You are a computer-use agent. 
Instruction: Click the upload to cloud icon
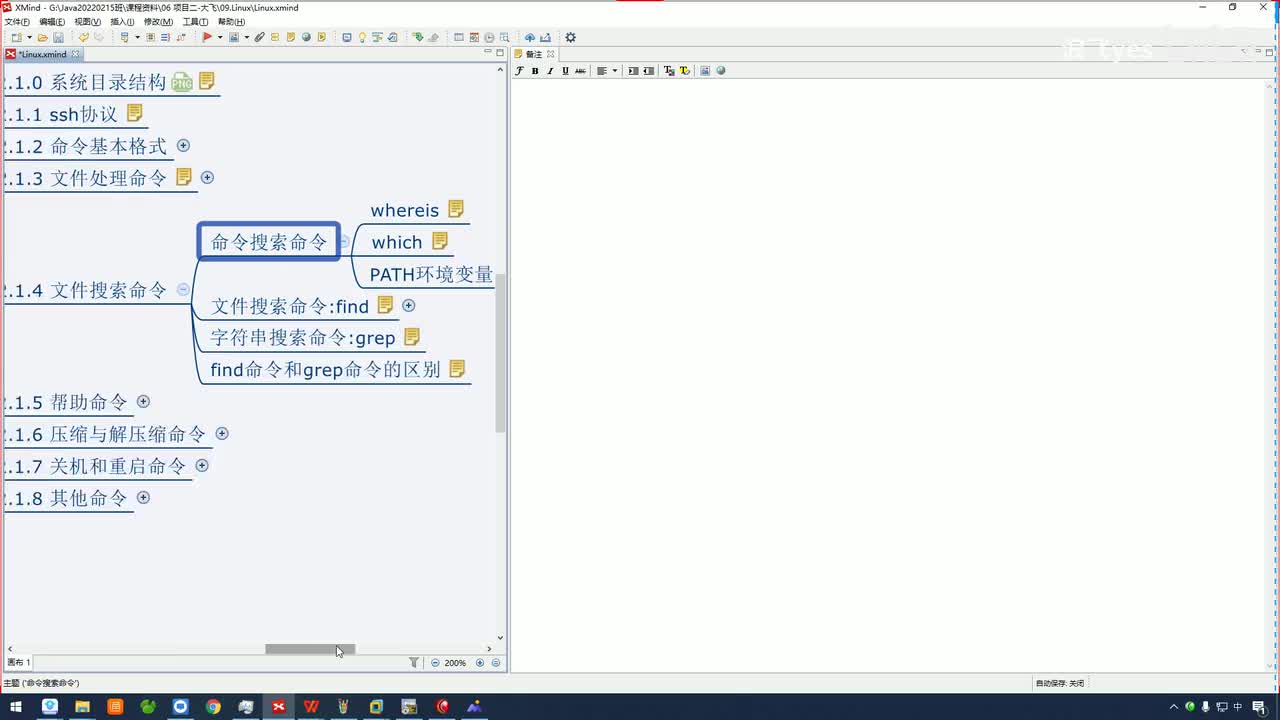click(x=529, y=38)
